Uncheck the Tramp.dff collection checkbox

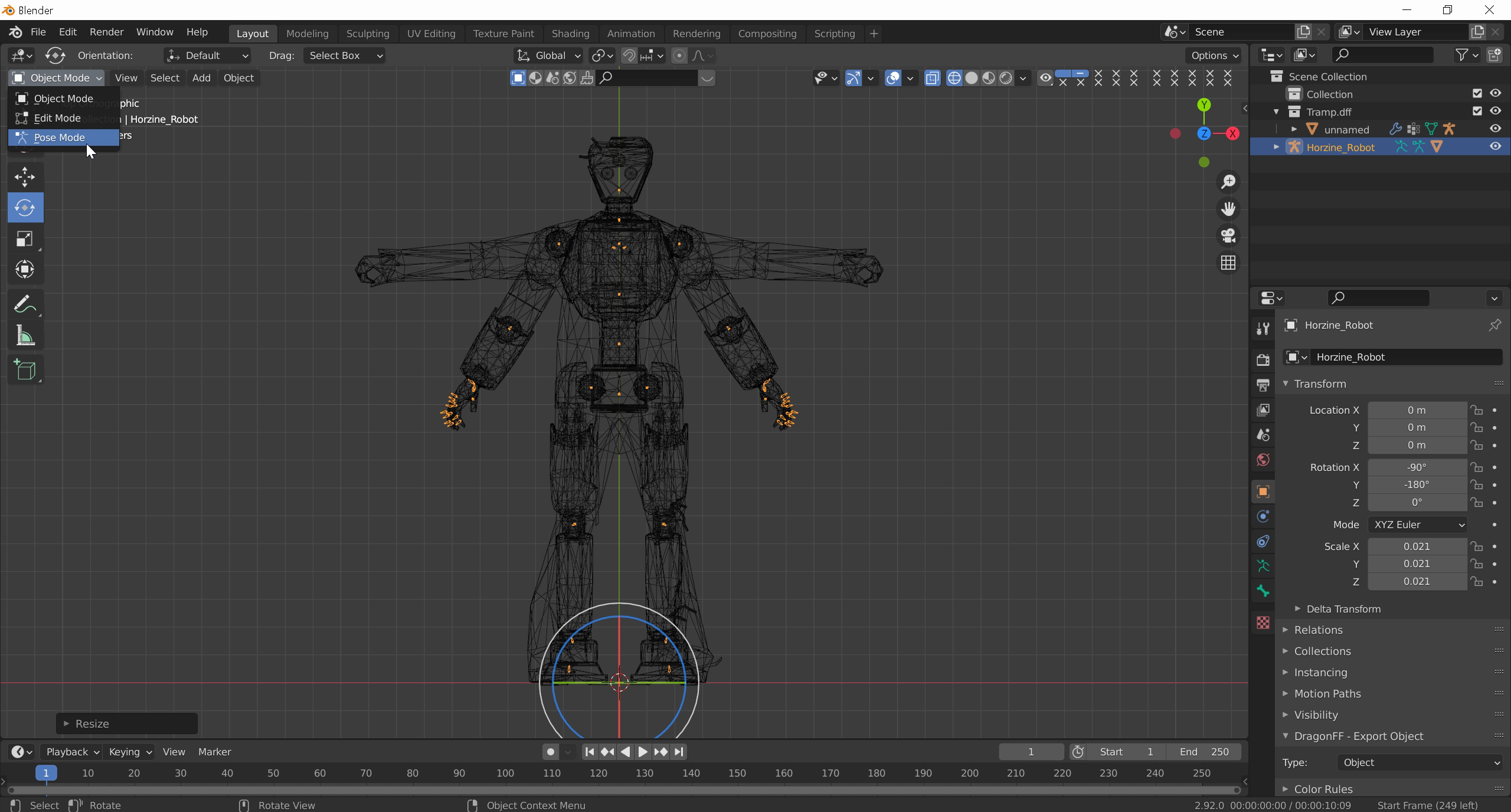1477,111
